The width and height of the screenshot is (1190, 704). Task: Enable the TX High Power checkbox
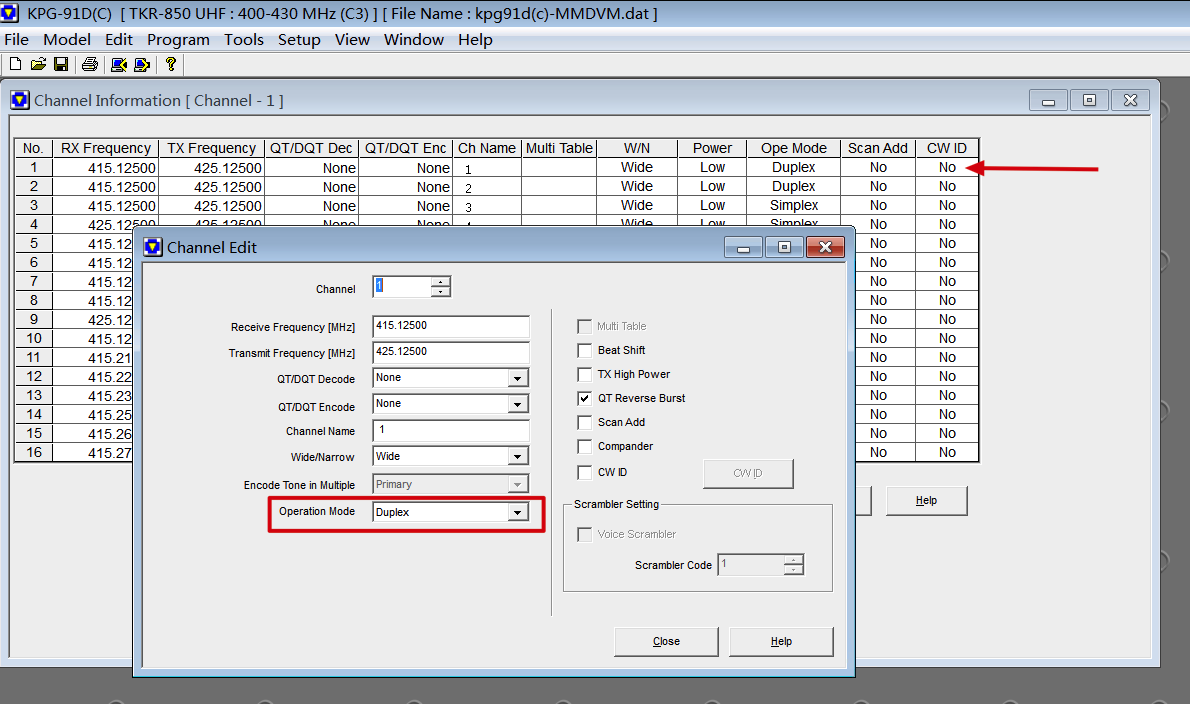pyautogui.click(x=584, y=375)
